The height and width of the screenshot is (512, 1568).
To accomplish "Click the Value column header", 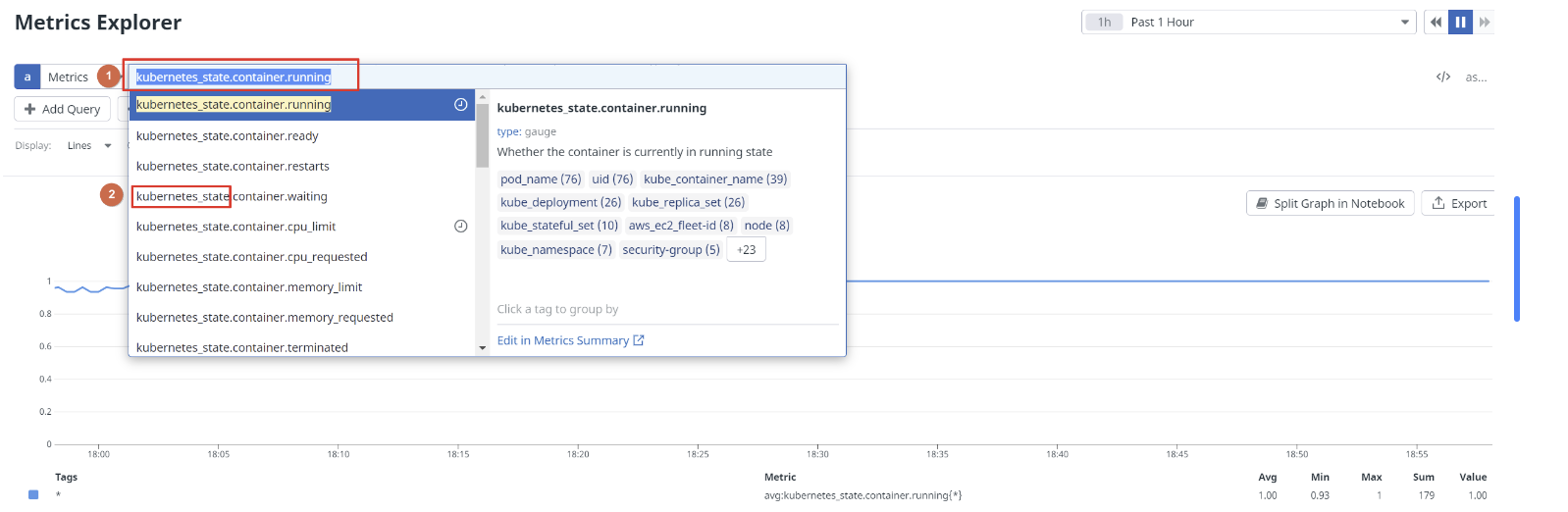I will point(1473,478).
